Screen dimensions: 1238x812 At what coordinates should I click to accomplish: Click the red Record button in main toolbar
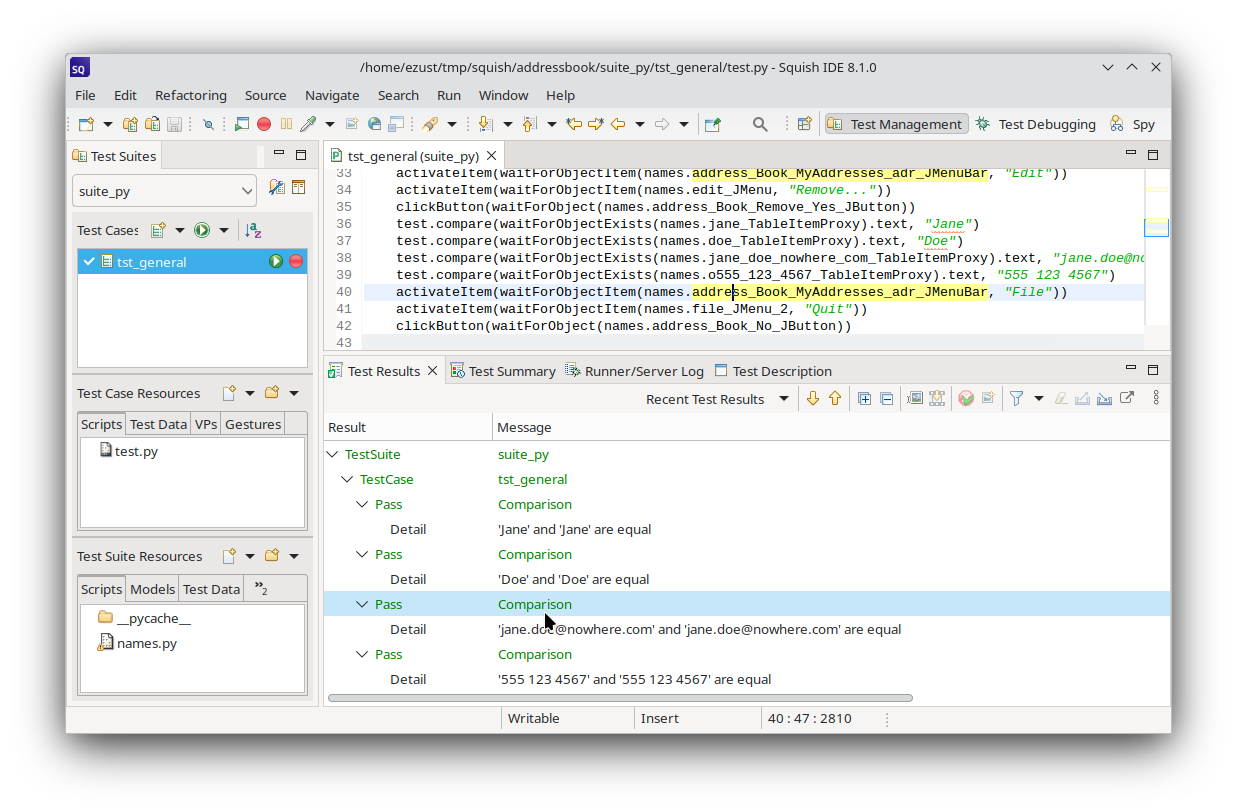click(x=264, y=124)
